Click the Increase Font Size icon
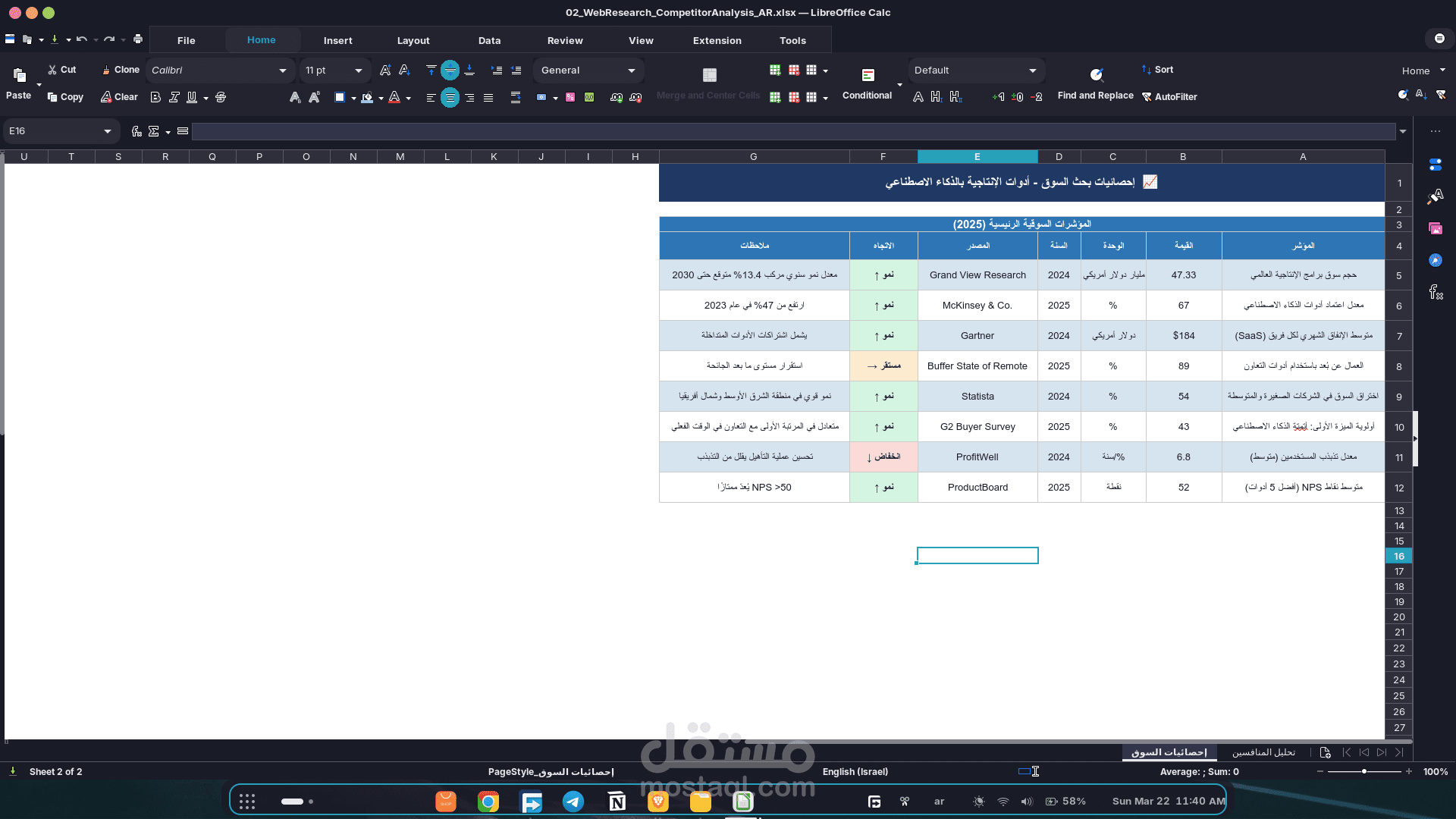 385,70
